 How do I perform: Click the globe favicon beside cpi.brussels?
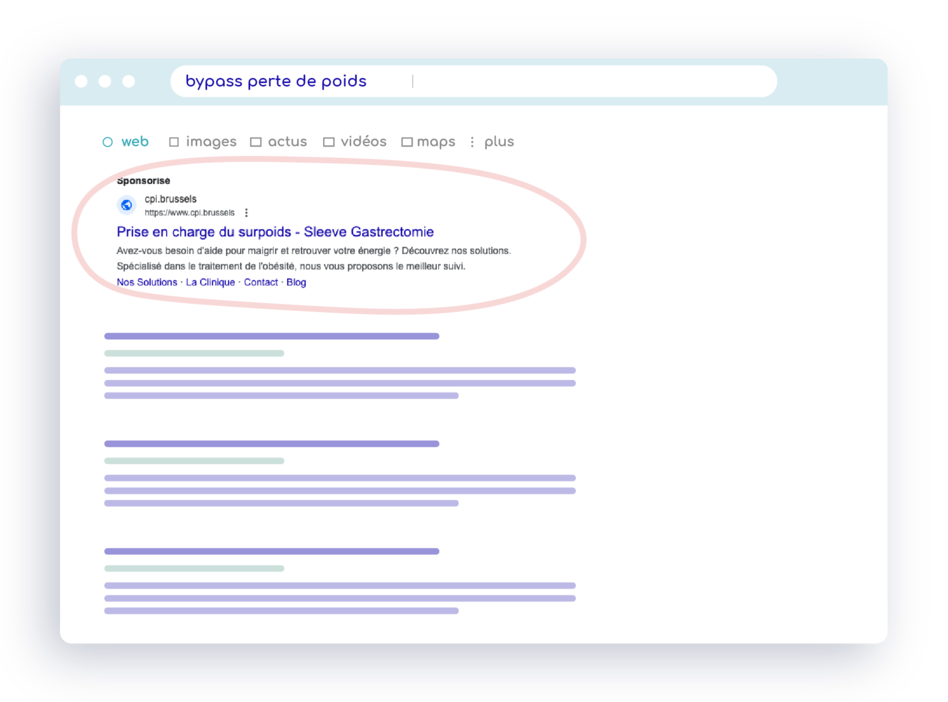point(127,205)
